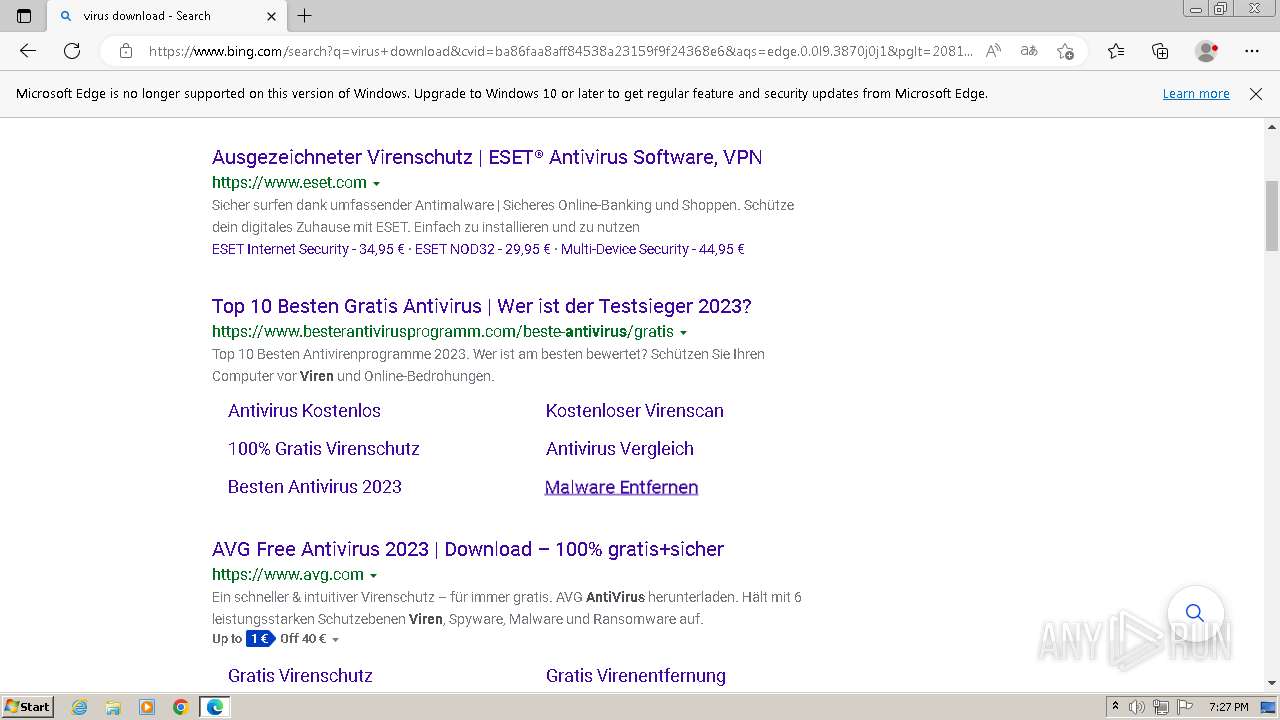Open File Explorer folder in taskbar
Screen dimensions: 1280x720
[x=113, y=707]
